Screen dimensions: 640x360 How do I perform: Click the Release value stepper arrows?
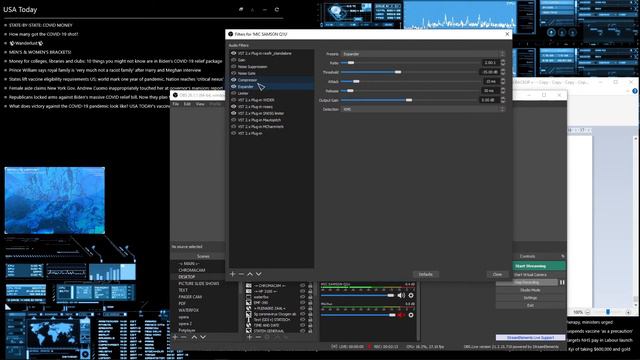click(x=502, y=91)
